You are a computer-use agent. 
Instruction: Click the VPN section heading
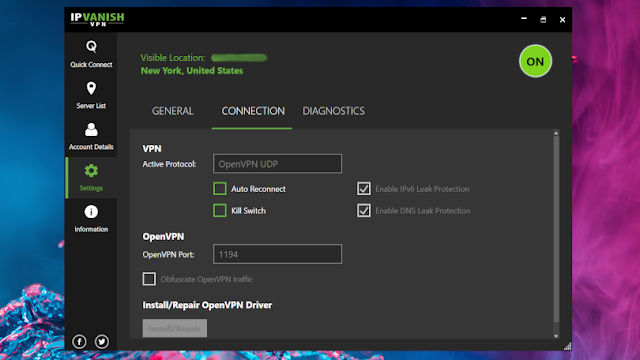point(152,149)
